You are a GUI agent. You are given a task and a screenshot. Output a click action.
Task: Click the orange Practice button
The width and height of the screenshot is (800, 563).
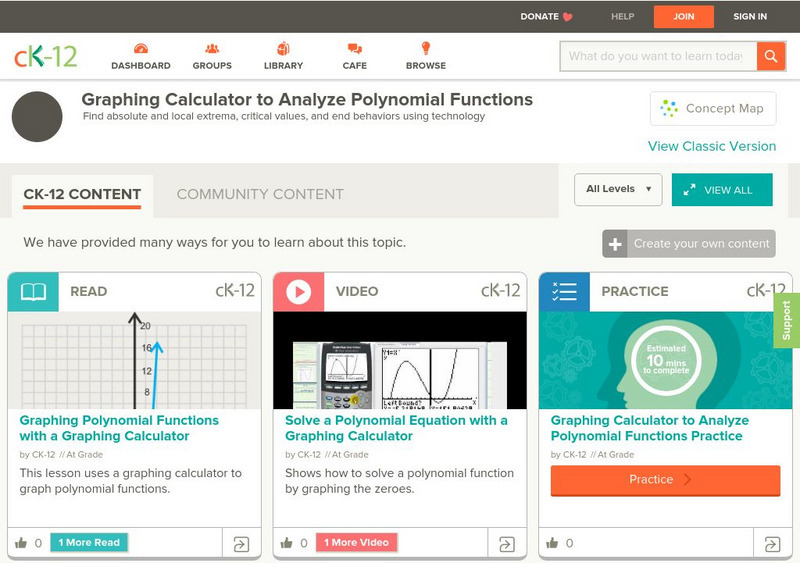point(665,480)
